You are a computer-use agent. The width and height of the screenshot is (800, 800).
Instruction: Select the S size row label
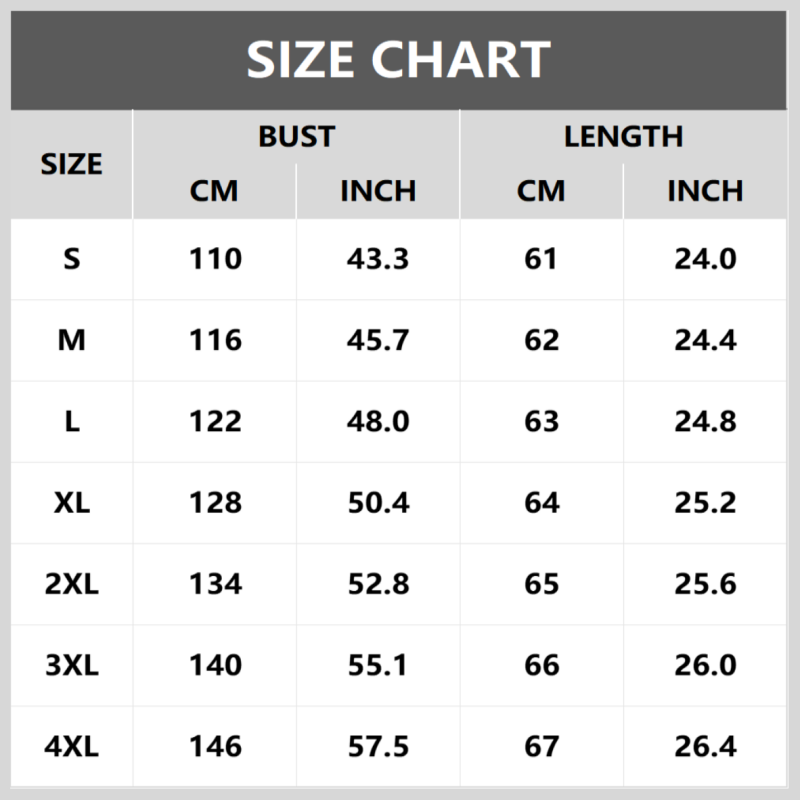tap(72, 259)
